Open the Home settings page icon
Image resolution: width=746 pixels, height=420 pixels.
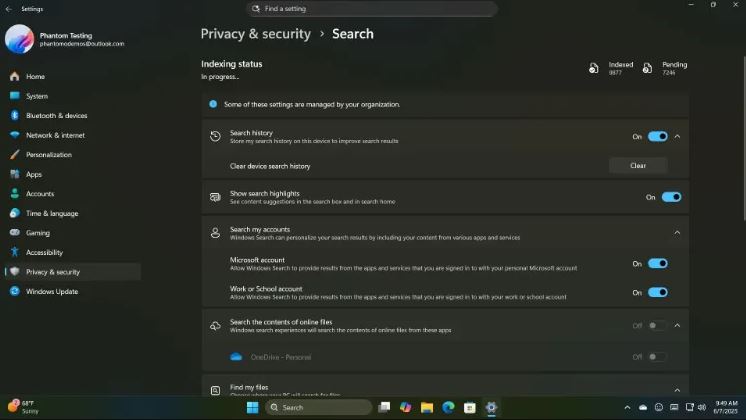click(15, 76)
